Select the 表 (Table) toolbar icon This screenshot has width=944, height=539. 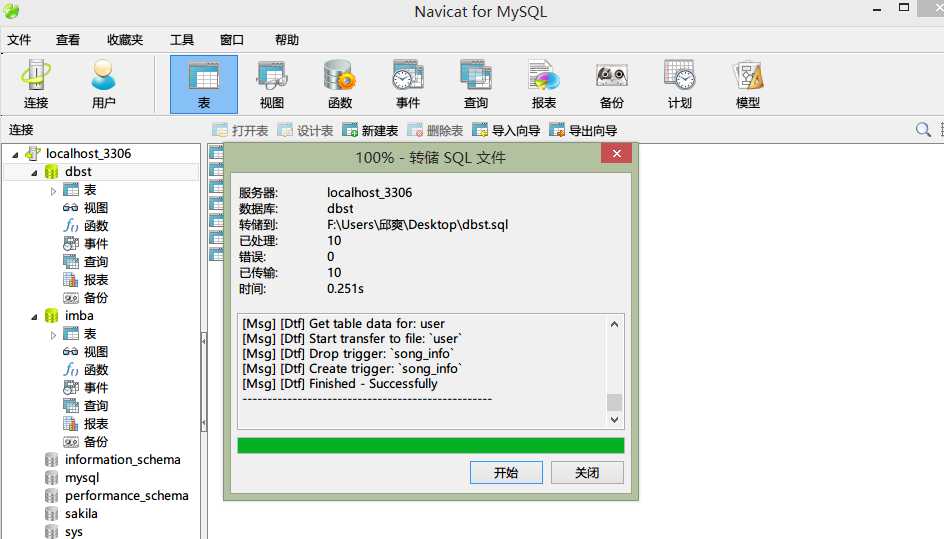tap(203, 84)
